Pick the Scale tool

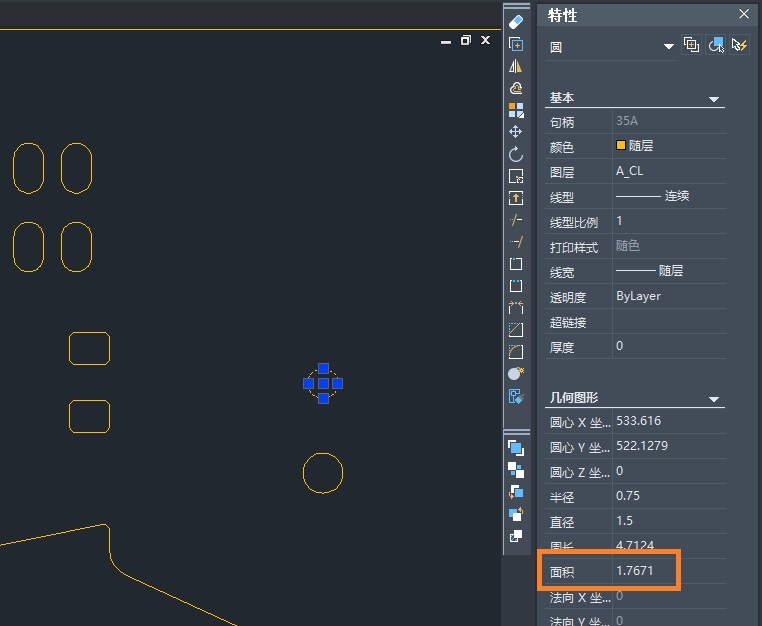click(x=516, y=176)
